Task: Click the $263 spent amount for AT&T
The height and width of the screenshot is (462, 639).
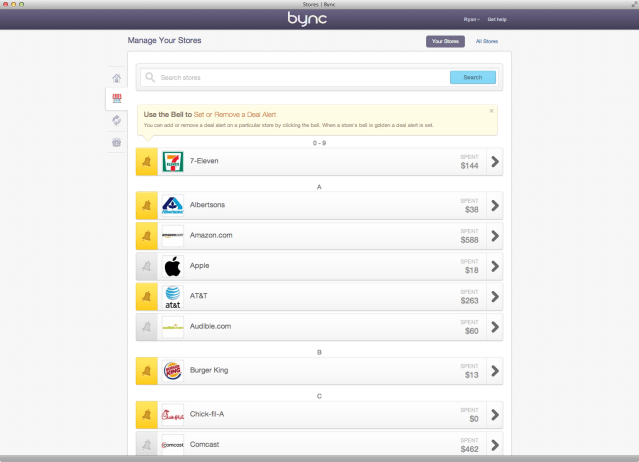Action: pyautogui.click(x=469, y=301)
